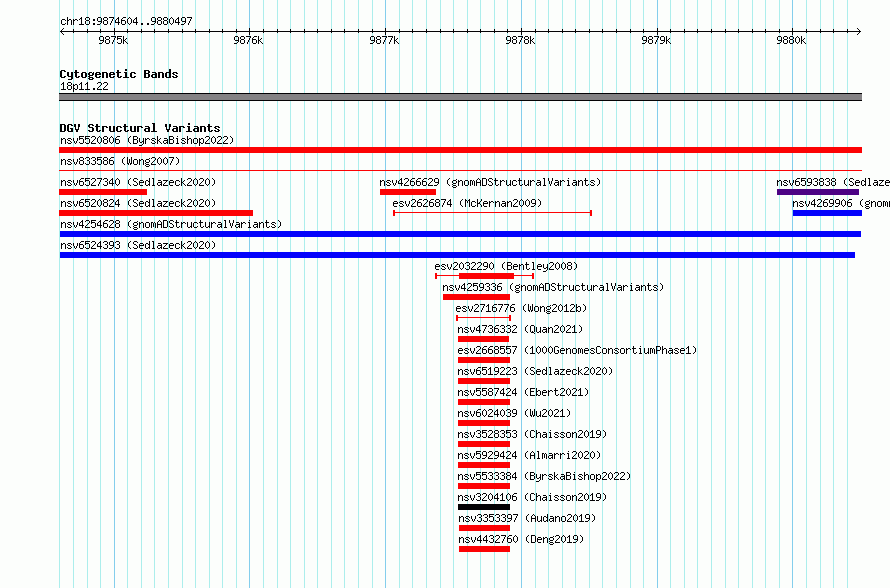Image resolution: width=890 pixels, height=588 pixels.
Task: Click nsv4259336 (gnomADStructuralVariants) label
Action: click(553, 287)
